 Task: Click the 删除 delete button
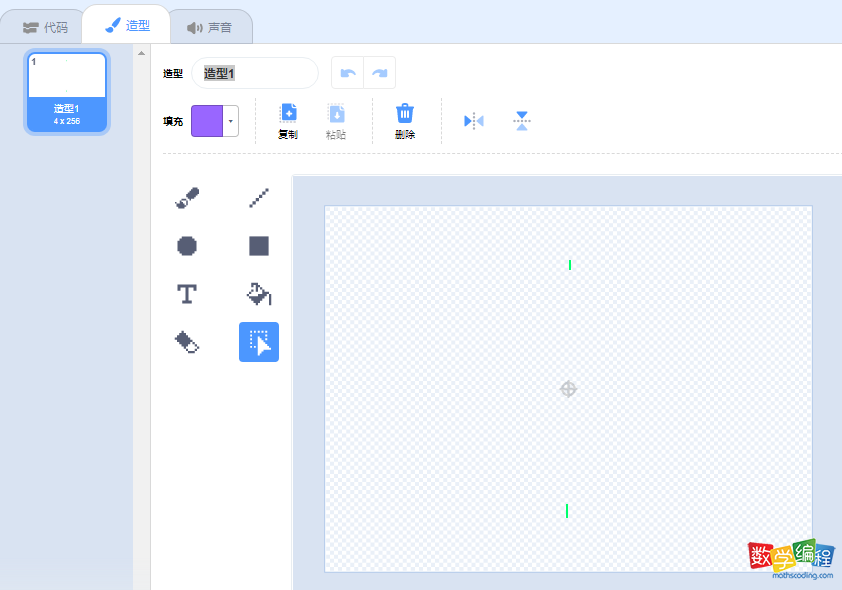[405, 121]
